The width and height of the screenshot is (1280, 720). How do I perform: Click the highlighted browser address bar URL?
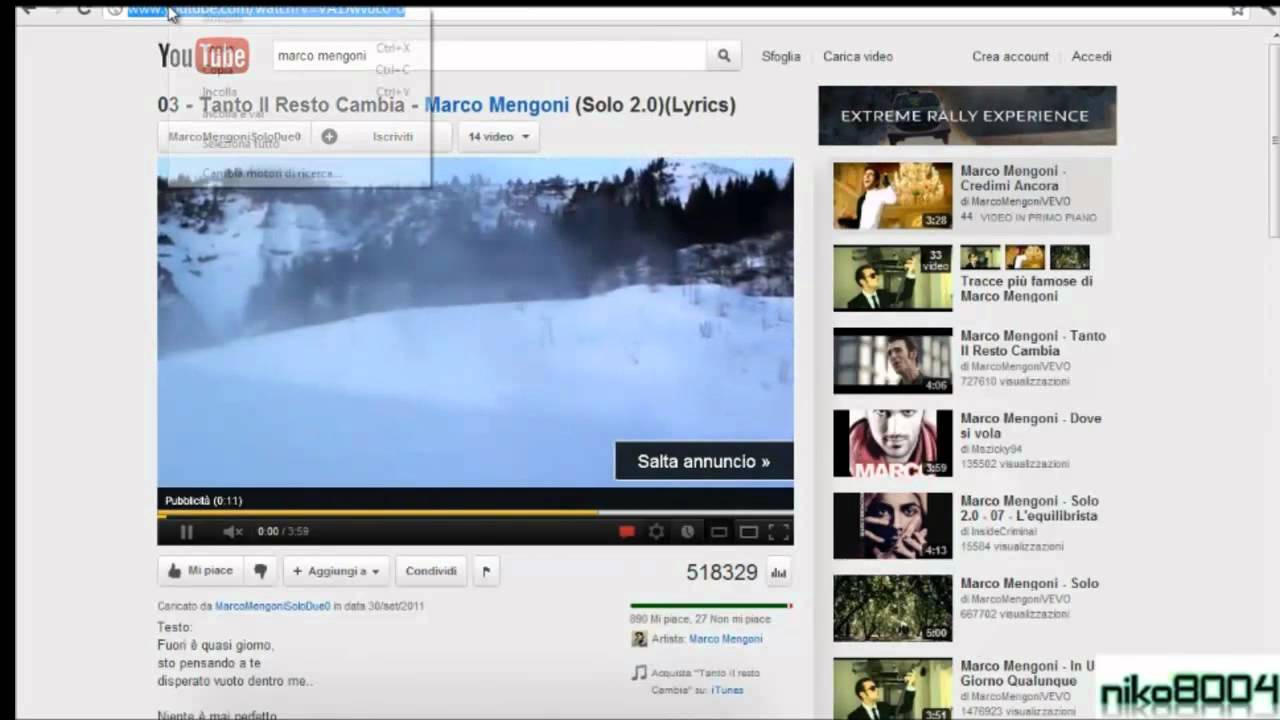pyautogui.click(x=265, y=9)
